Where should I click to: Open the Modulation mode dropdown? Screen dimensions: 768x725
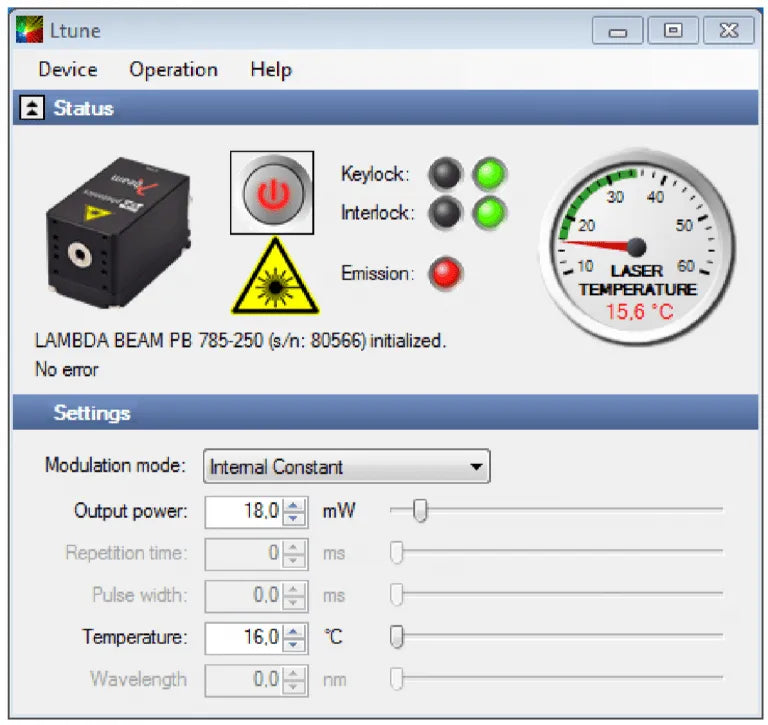point(347,466)
